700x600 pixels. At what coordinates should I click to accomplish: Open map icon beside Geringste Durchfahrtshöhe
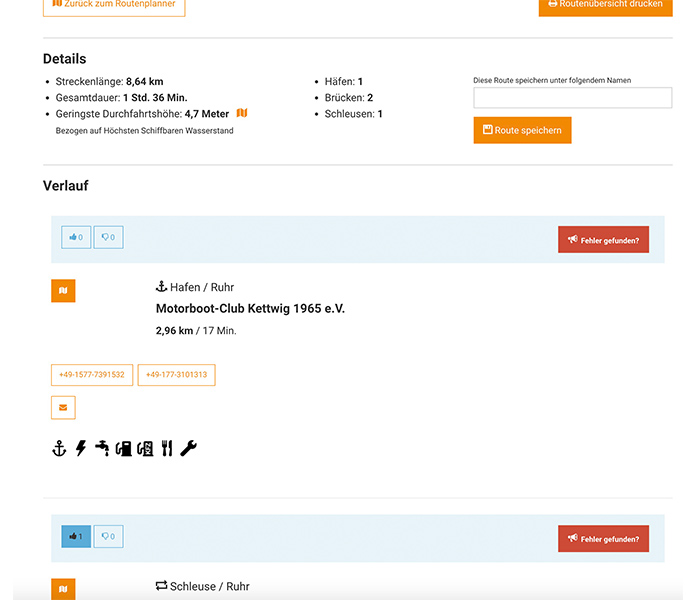(242, 113)
